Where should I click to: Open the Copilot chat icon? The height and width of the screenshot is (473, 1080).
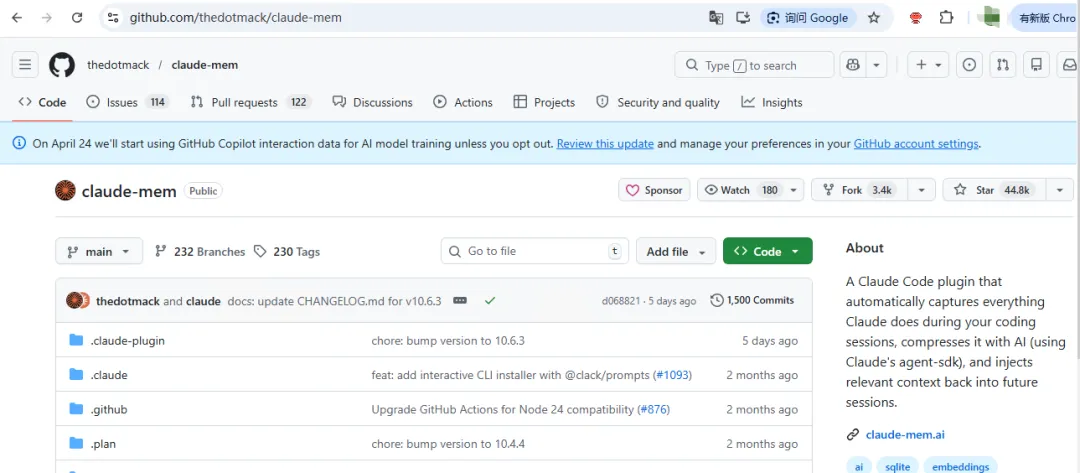853,65
